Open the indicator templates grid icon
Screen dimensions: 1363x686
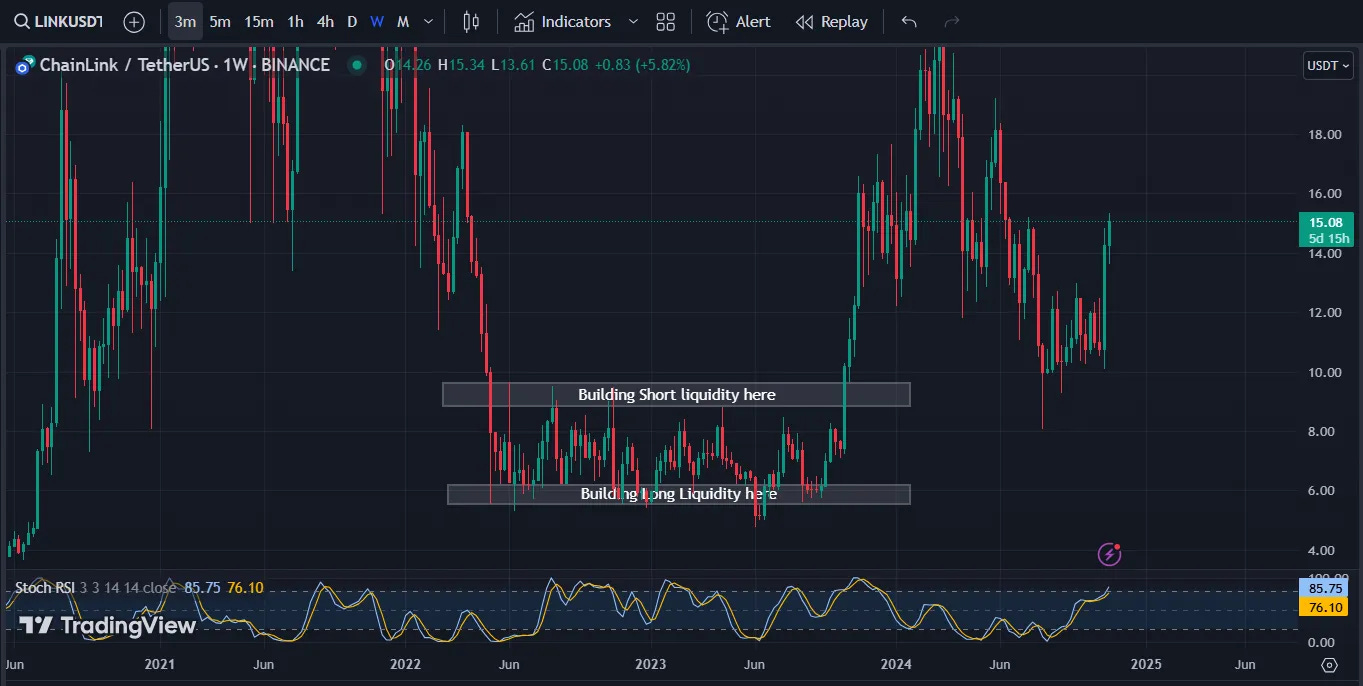point(666,21)
